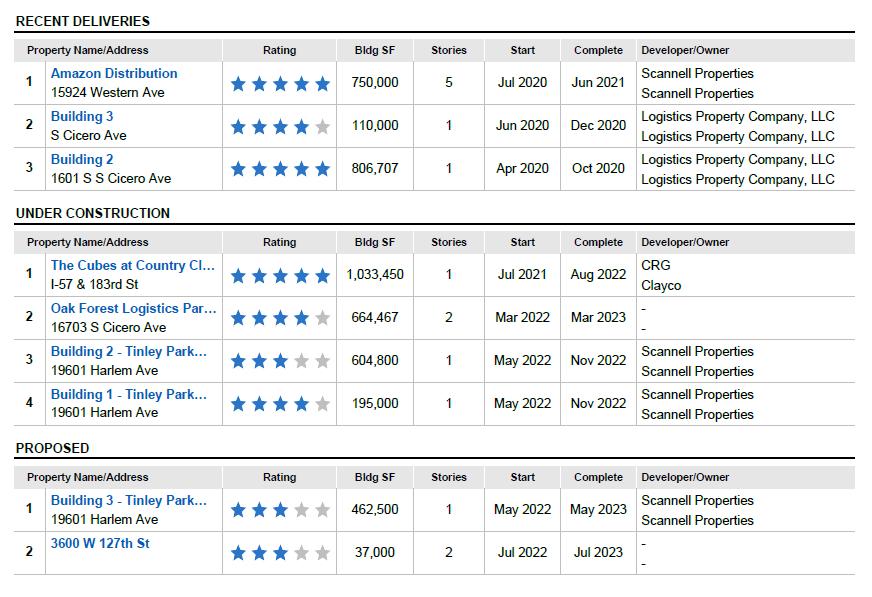Viewport: 872px width, 597px height.
Task: Click Amazon Distribution's five-star rating
Action: (x=280, y=84)
